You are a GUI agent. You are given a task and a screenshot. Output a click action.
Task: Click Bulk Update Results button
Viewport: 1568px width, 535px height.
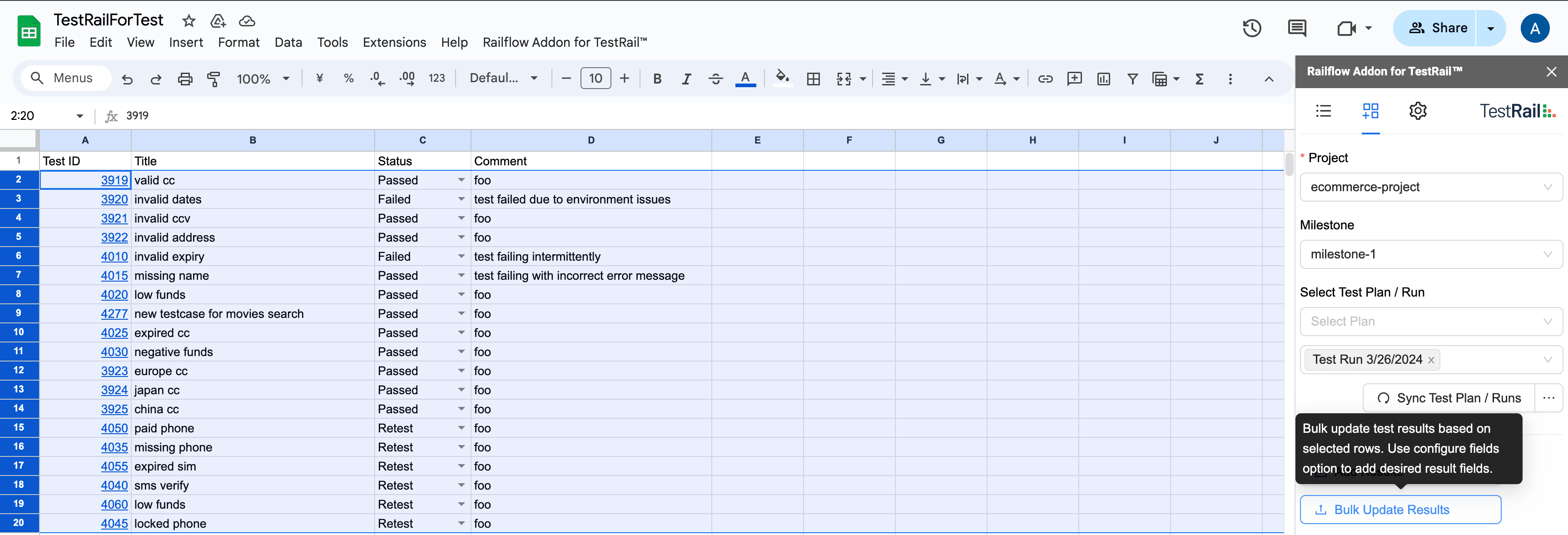(1400, 510)
